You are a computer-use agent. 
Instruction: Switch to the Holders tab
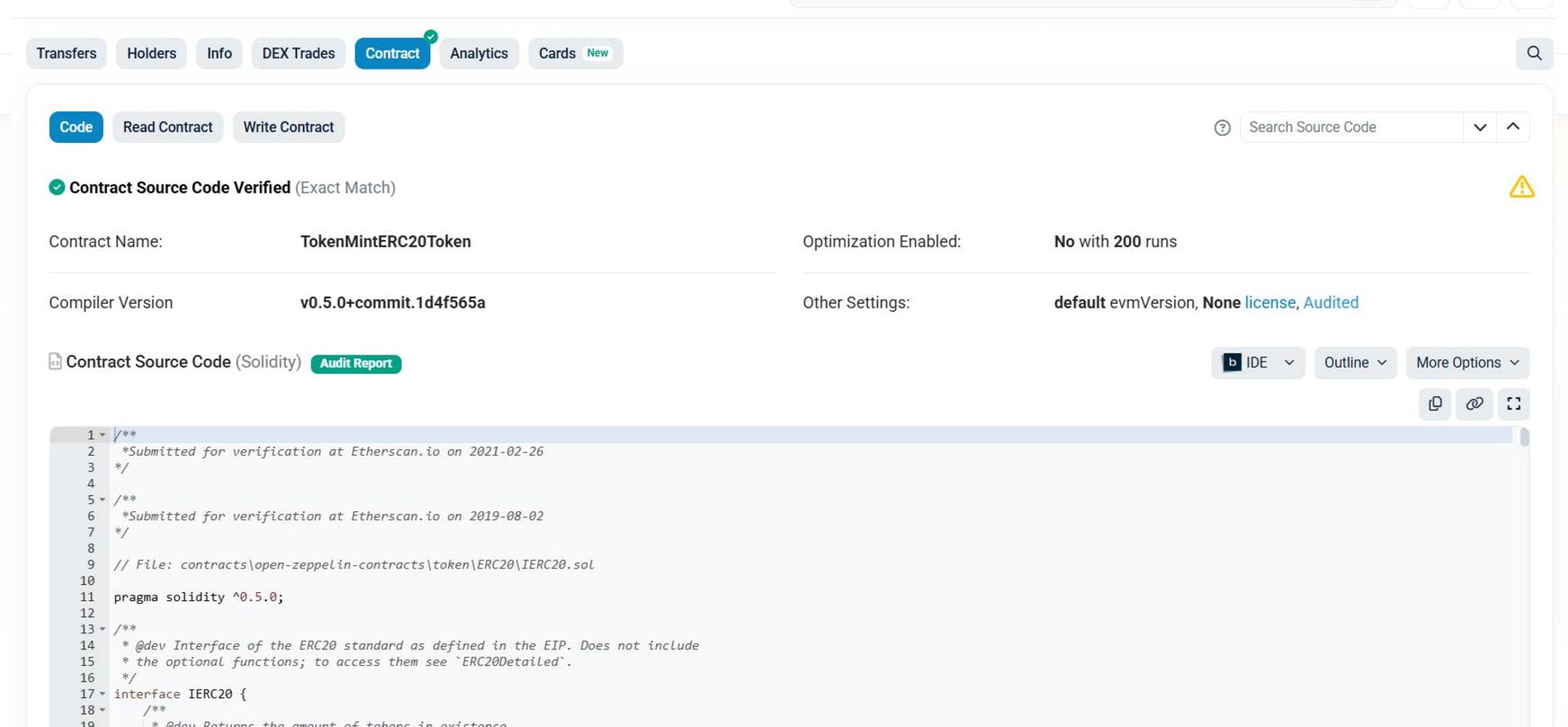(151, 53)
